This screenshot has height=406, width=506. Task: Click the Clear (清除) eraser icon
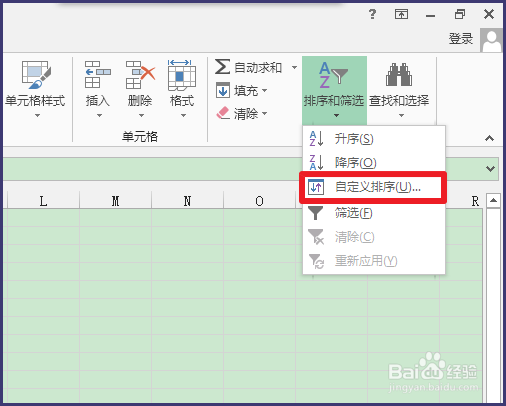pyautogui.click(x=223, y=113)
